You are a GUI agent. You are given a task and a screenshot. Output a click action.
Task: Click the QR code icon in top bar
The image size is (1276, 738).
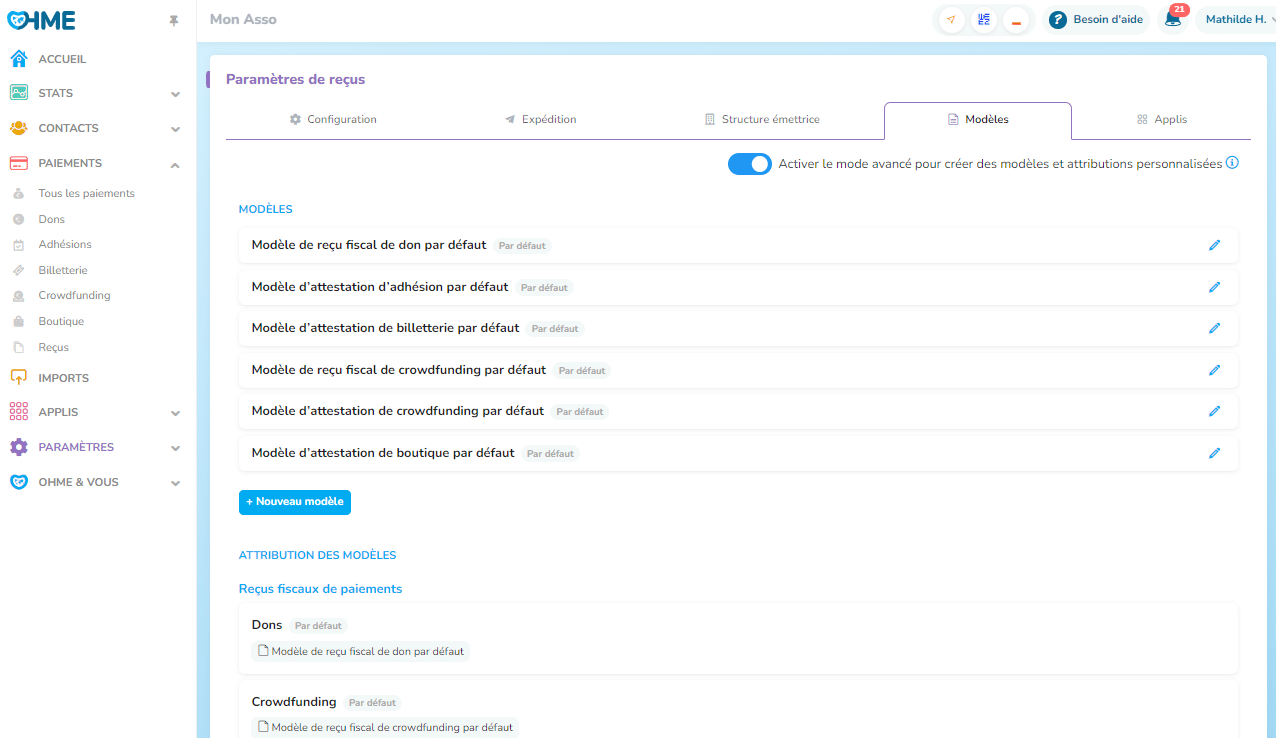click(984, 20)
